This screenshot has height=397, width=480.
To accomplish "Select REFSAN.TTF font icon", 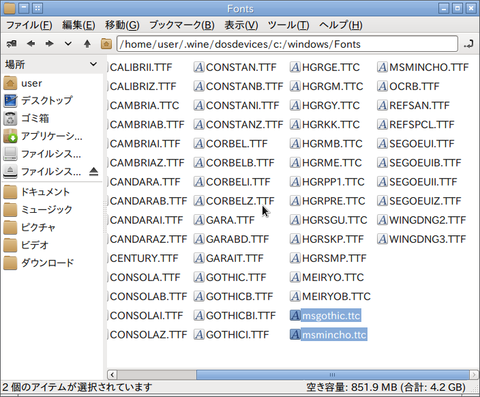I will click(382, 106).
